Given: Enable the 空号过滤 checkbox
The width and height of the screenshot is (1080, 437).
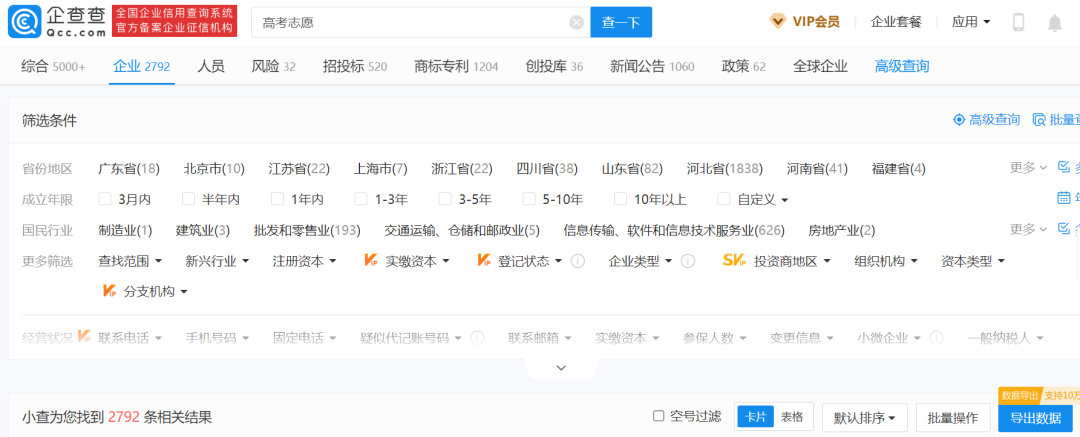Looking at the screenshot, I should pos(658,416).
